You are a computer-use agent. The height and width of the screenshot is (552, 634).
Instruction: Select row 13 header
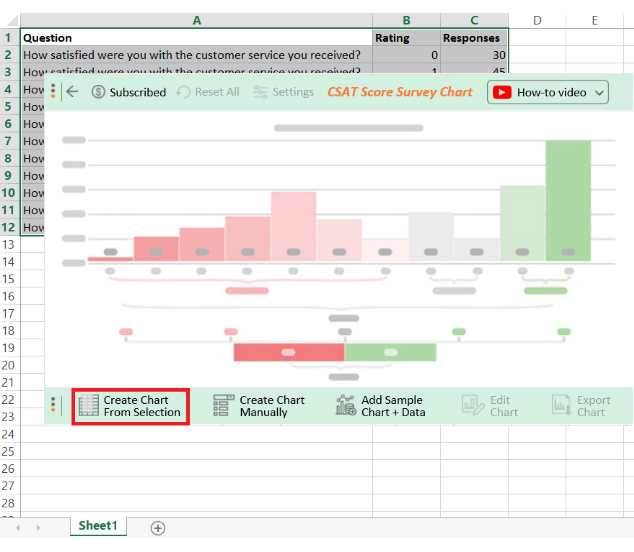[9, 245]
